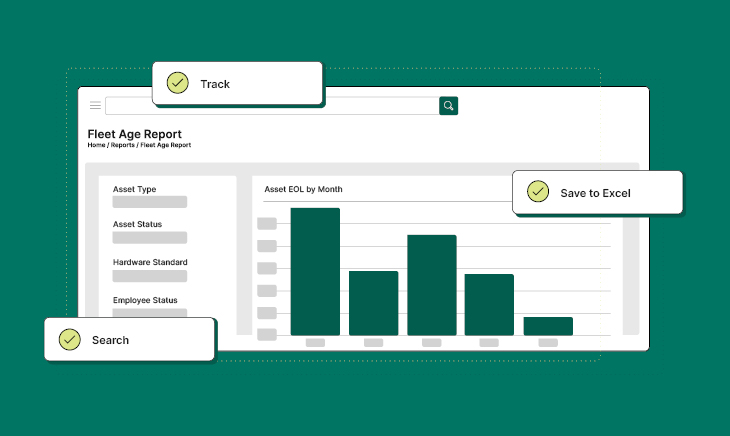The width and height of the screenshot is (730, 436).
Task: Open the Employee Status filter field
Action: (x=149, y=313)
